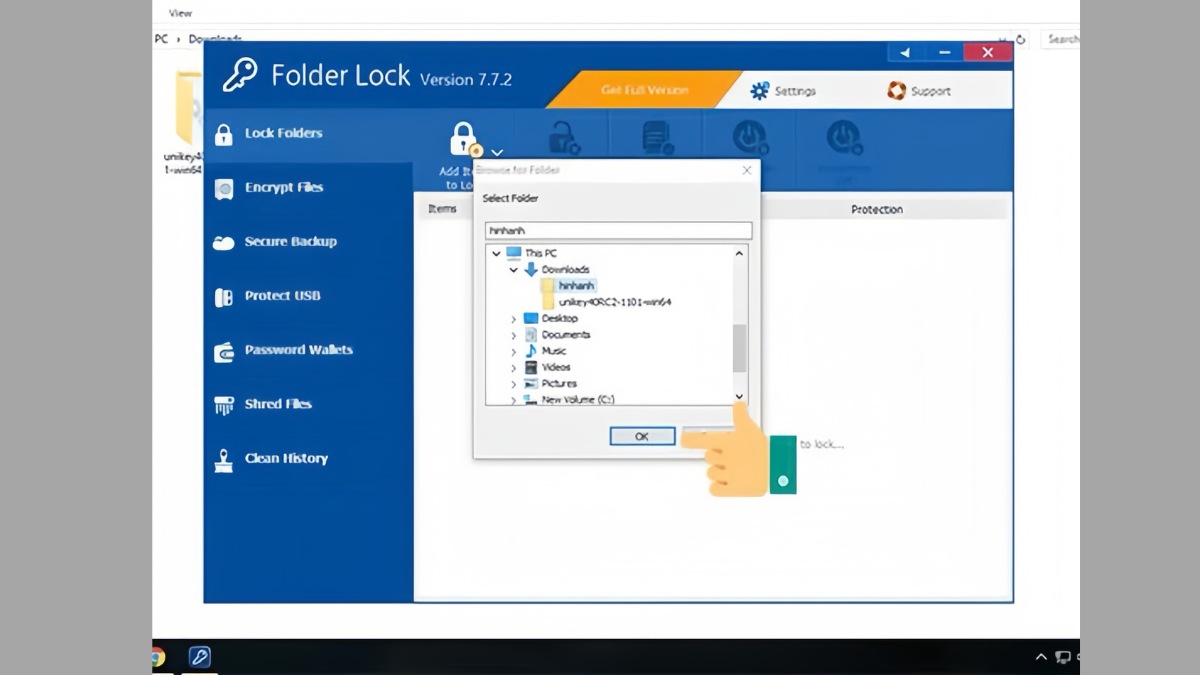Click the Items column header

(442, 209)
